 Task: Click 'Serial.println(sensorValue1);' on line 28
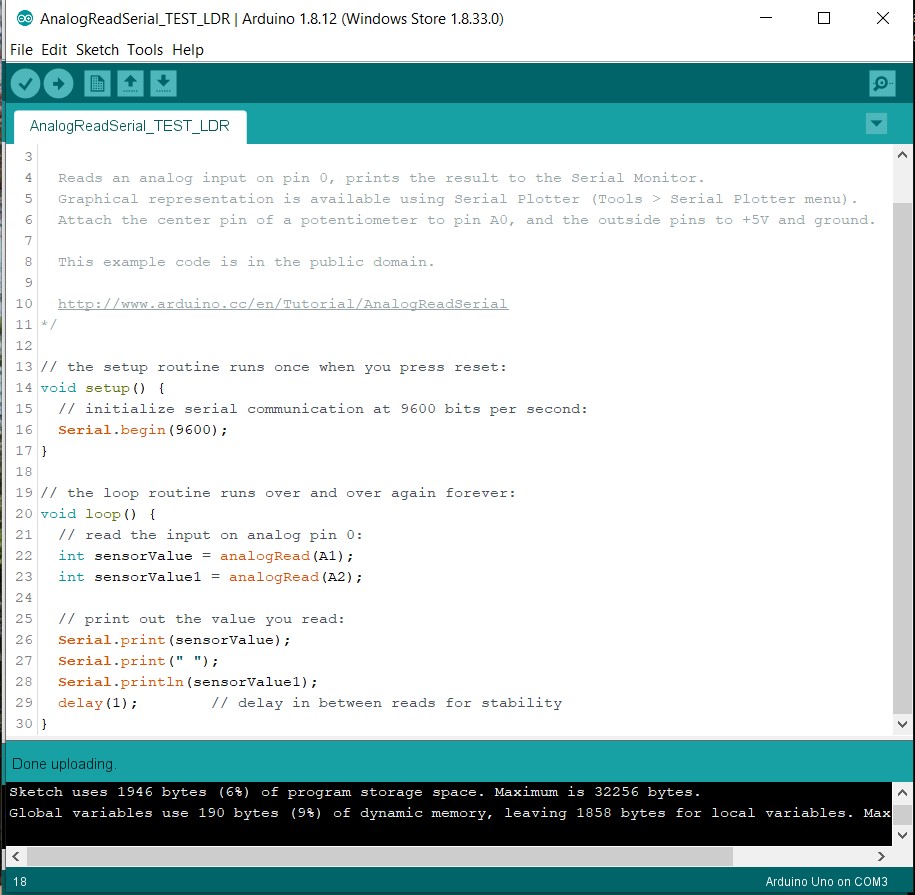pos(188,682)
